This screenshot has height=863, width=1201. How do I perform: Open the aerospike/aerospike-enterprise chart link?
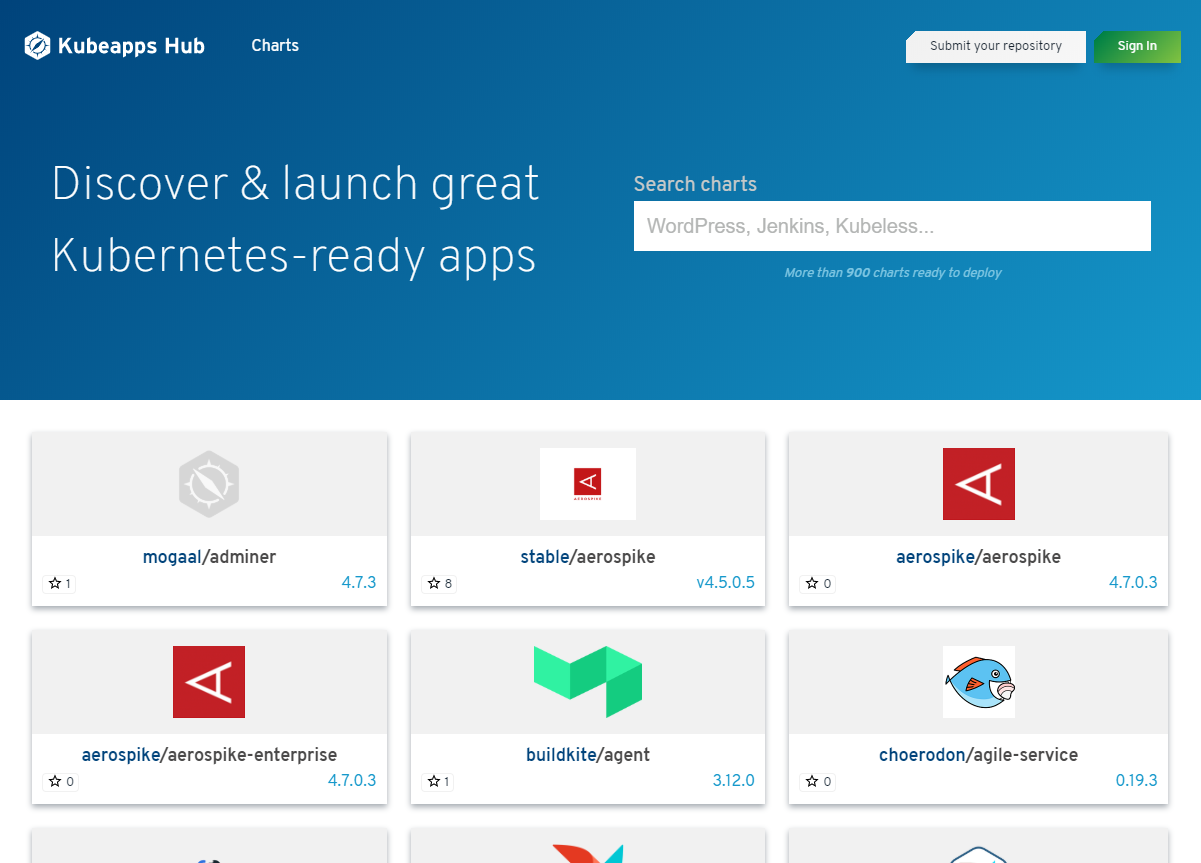pos(209,755)
